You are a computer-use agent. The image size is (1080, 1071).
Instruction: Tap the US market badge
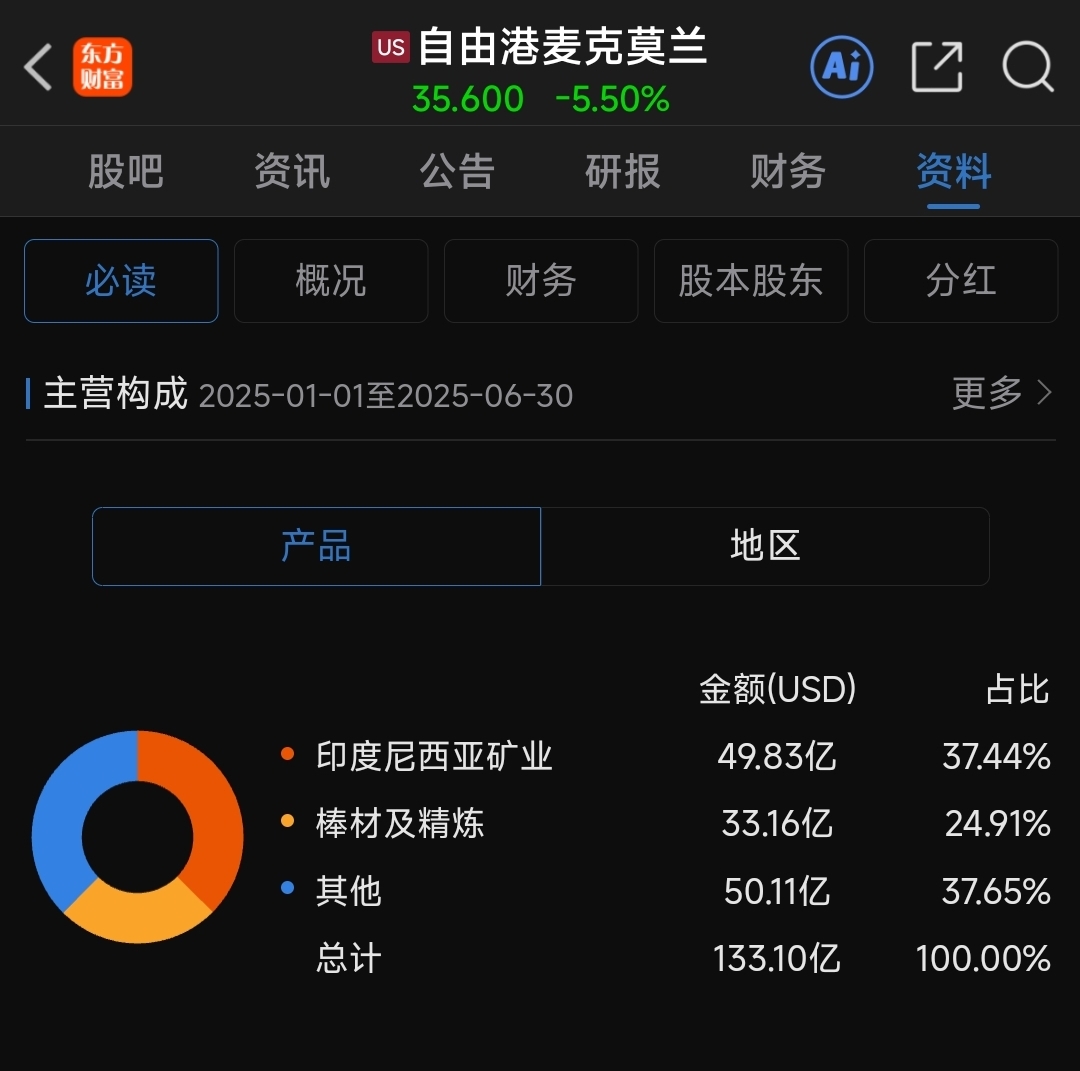point(391,47)
